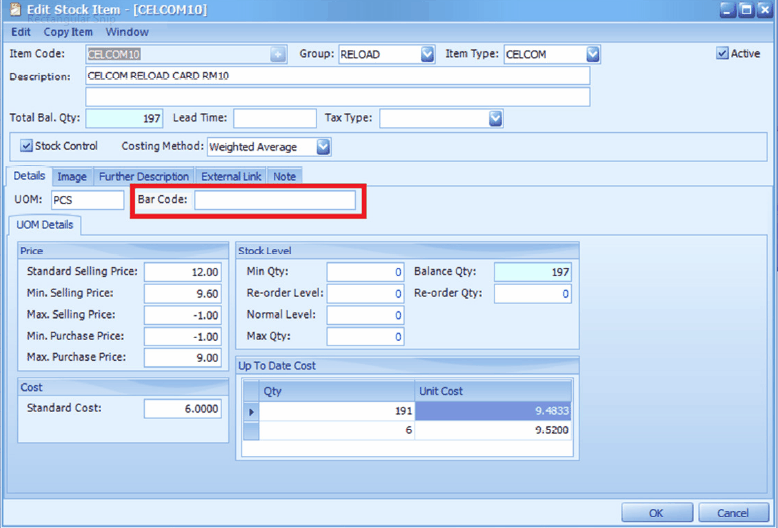Viewport: 778px width, 528px height.
Task: Click the Min Qty field
Action: point(365,272)
